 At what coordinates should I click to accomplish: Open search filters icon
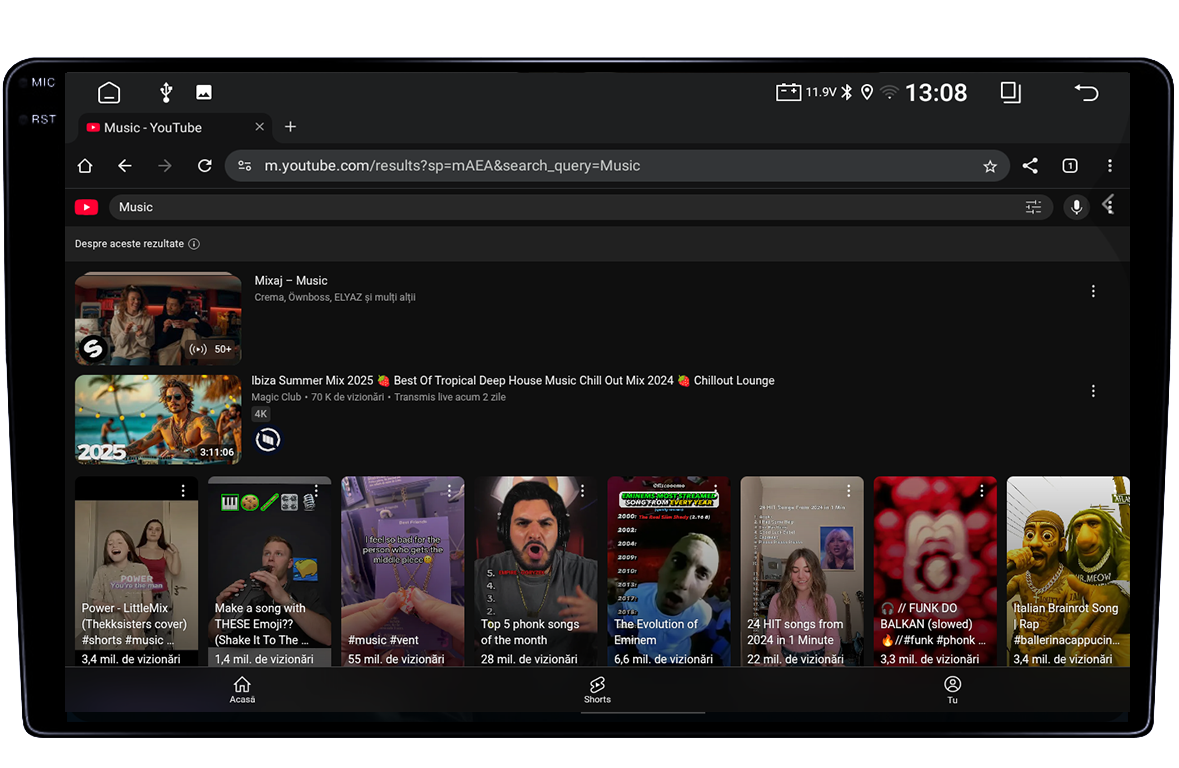click(1034, 207)
